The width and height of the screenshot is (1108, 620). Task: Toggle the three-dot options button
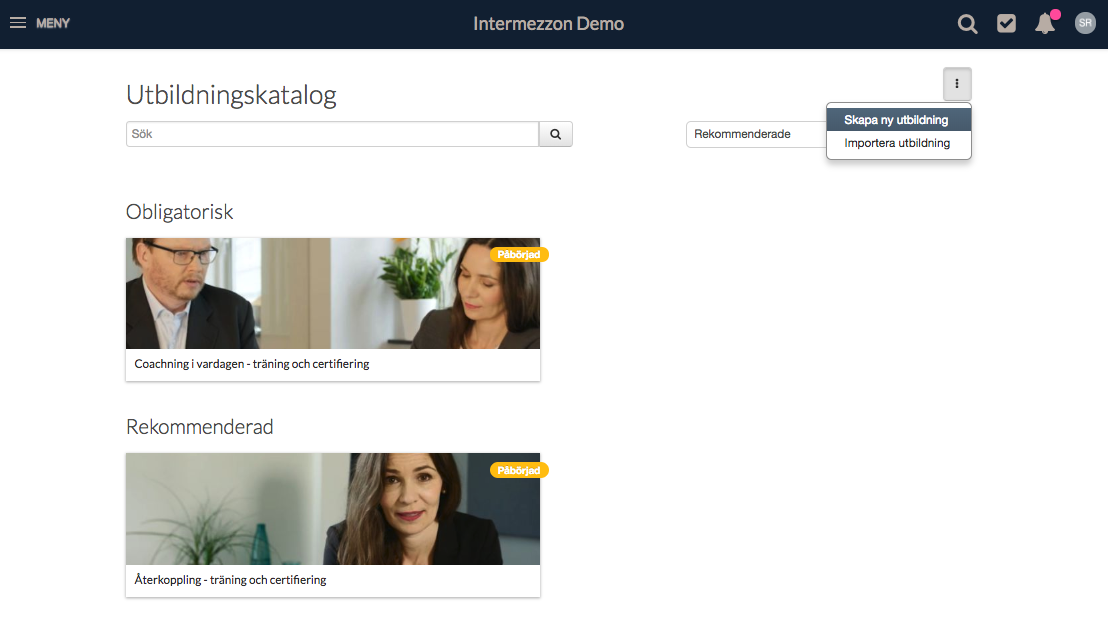957,83
